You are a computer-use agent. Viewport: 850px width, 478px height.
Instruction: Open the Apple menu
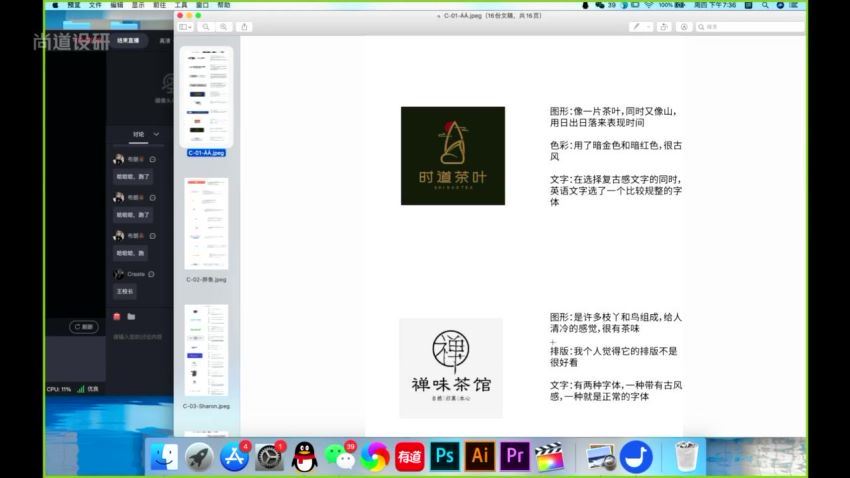tap(55, 5)
